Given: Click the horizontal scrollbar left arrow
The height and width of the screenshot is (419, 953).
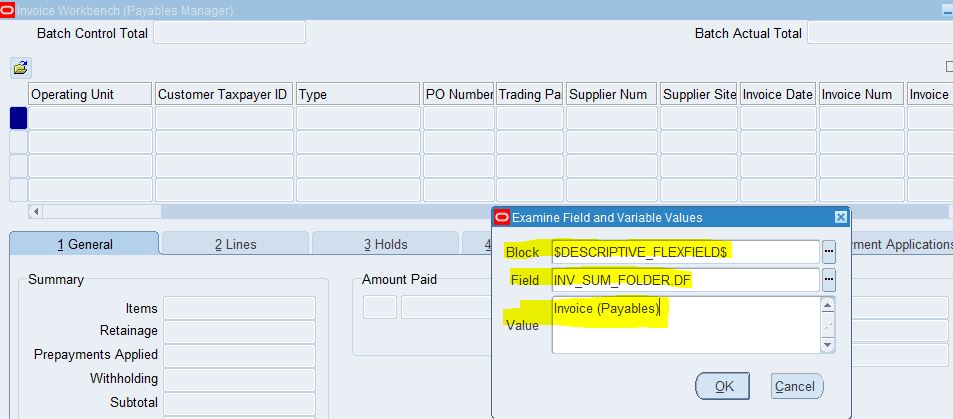Looking at the screenshot, I should 35,212.
